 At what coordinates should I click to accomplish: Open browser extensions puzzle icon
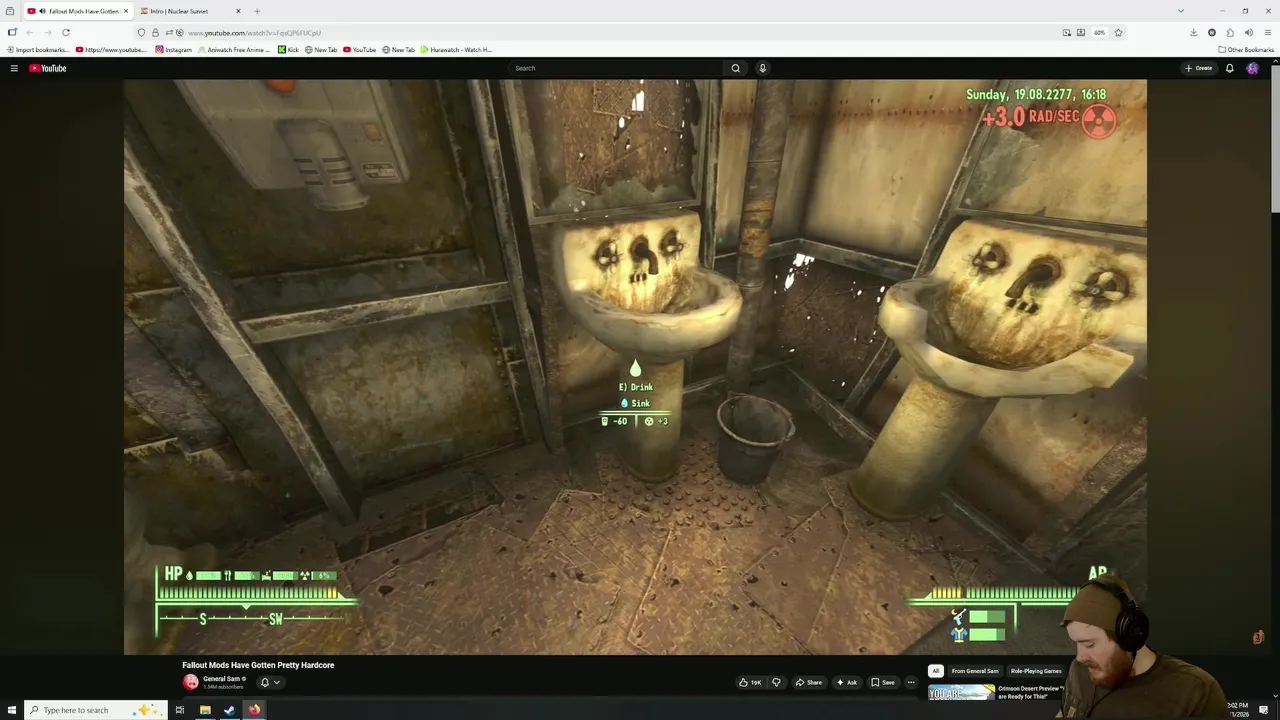(x=1230, y=32)
